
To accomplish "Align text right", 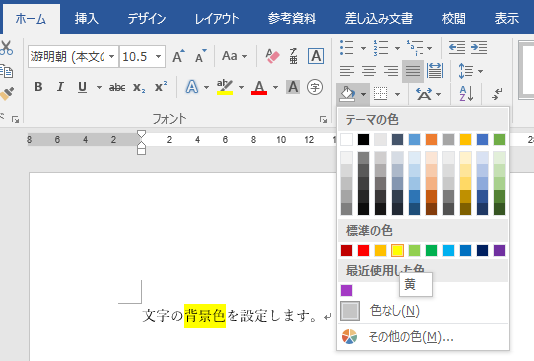I will tap(391, 71).
